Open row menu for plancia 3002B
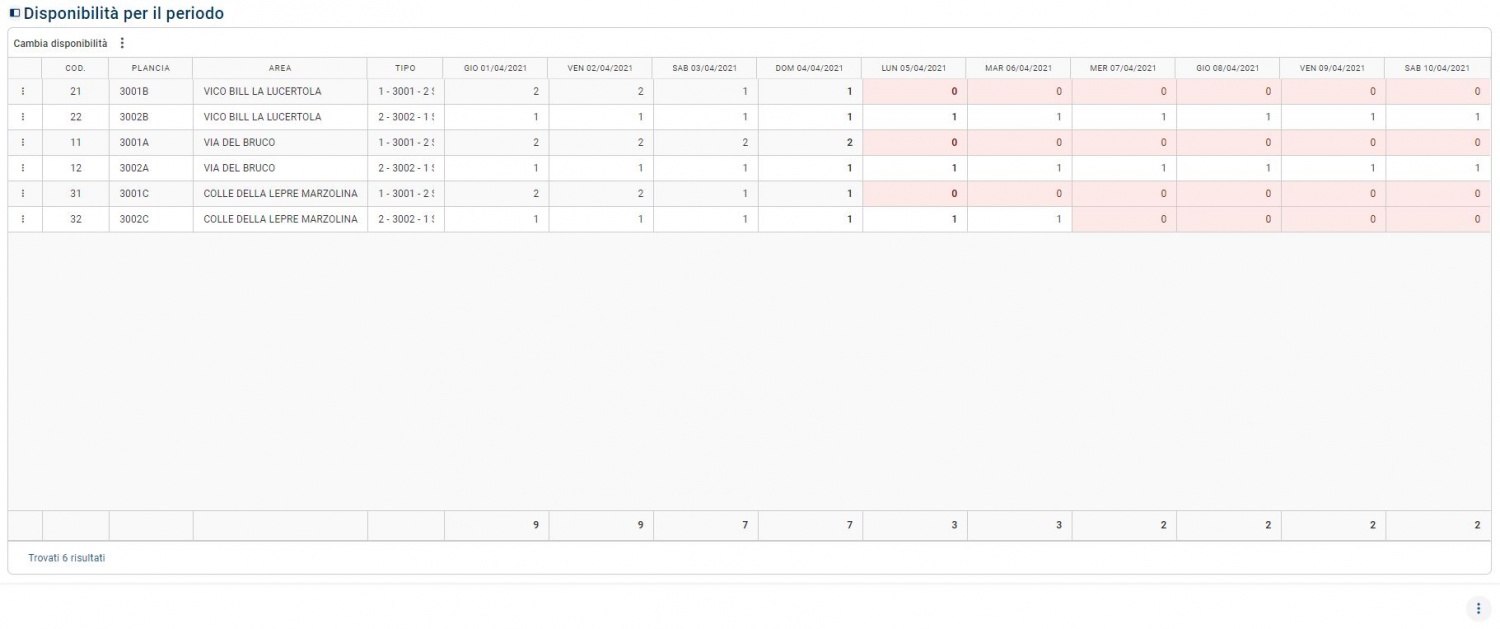The image size is (1500, 629). coord(23,117)
